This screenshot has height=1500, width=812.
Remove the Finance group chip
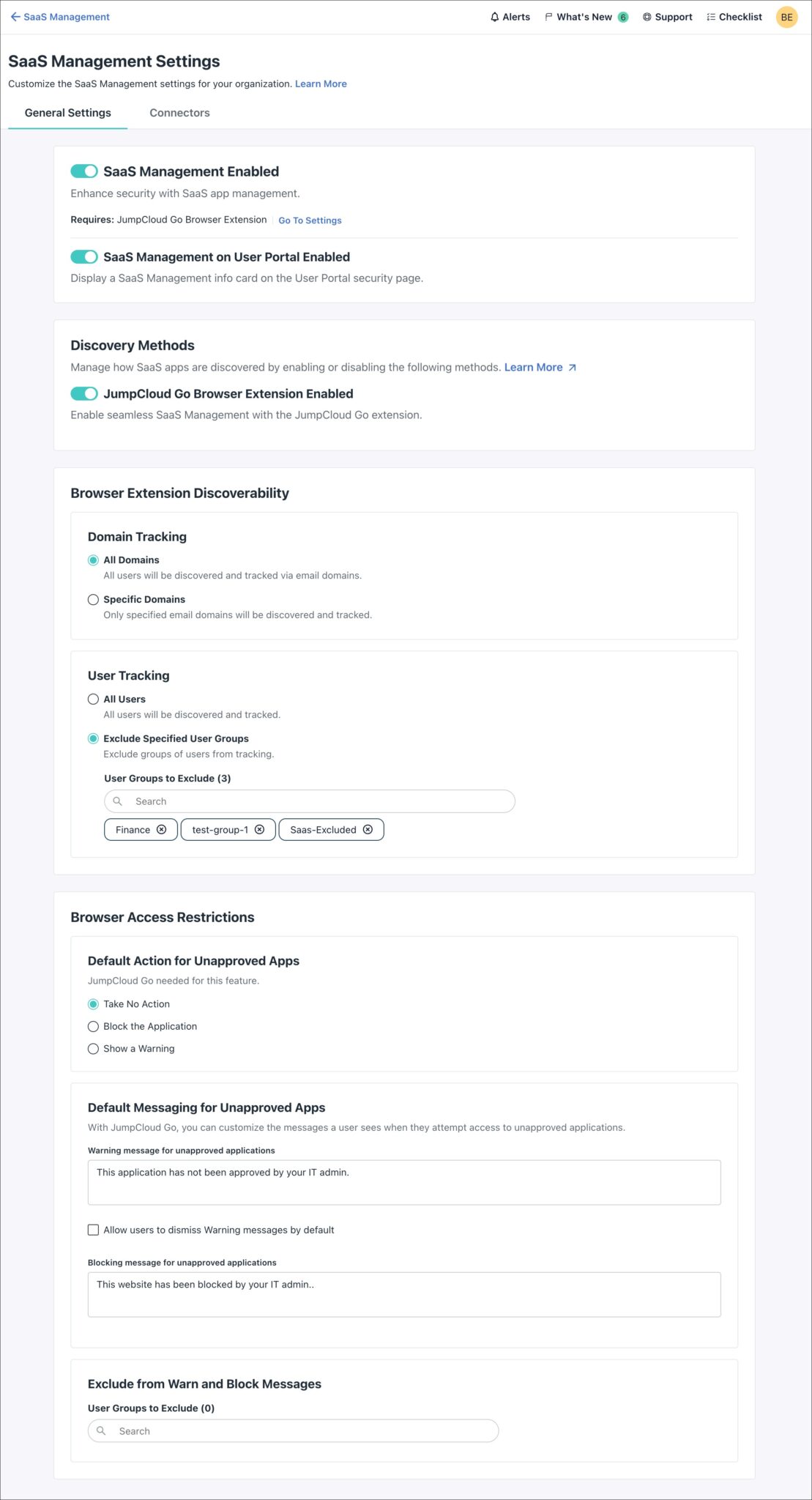click(163, 829)
